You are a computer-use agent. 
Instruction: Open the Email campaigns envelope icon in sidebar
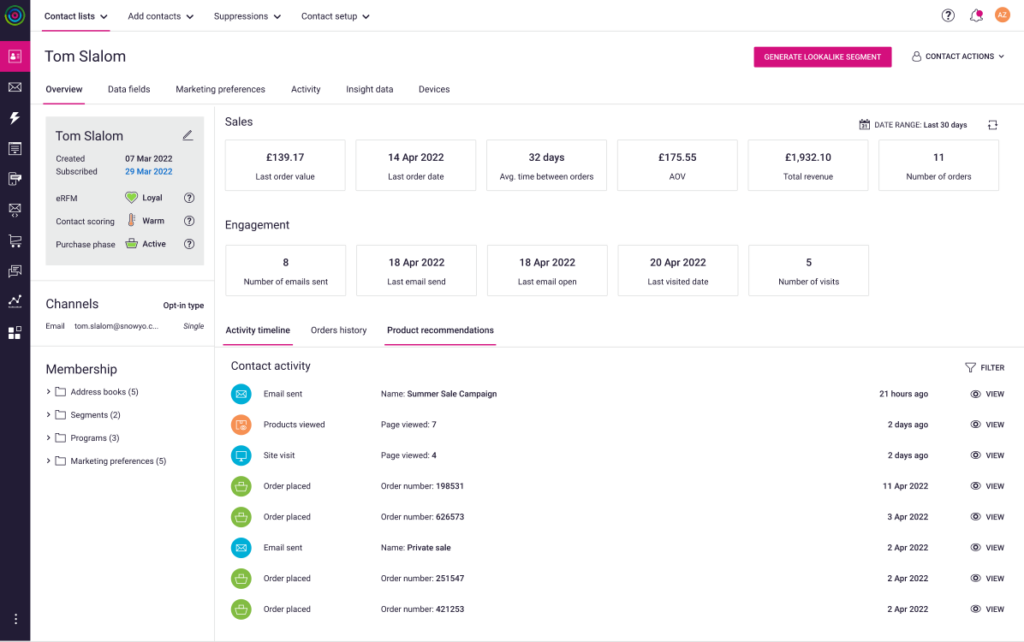pos(14,88)
